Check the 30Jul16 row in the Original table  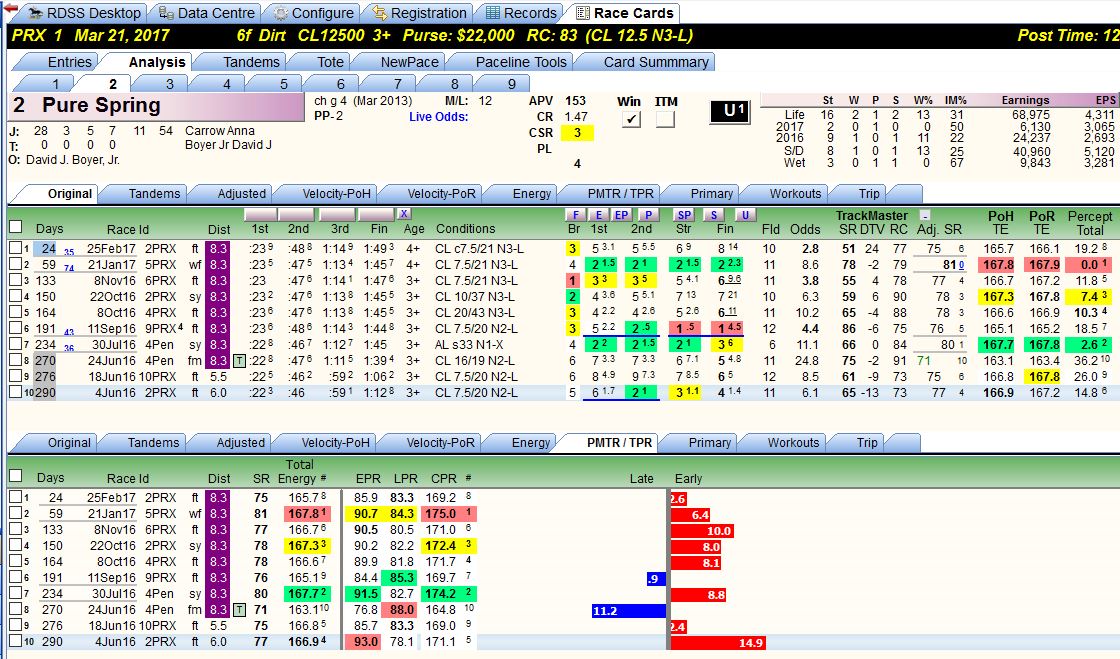[x=16, y=343]
